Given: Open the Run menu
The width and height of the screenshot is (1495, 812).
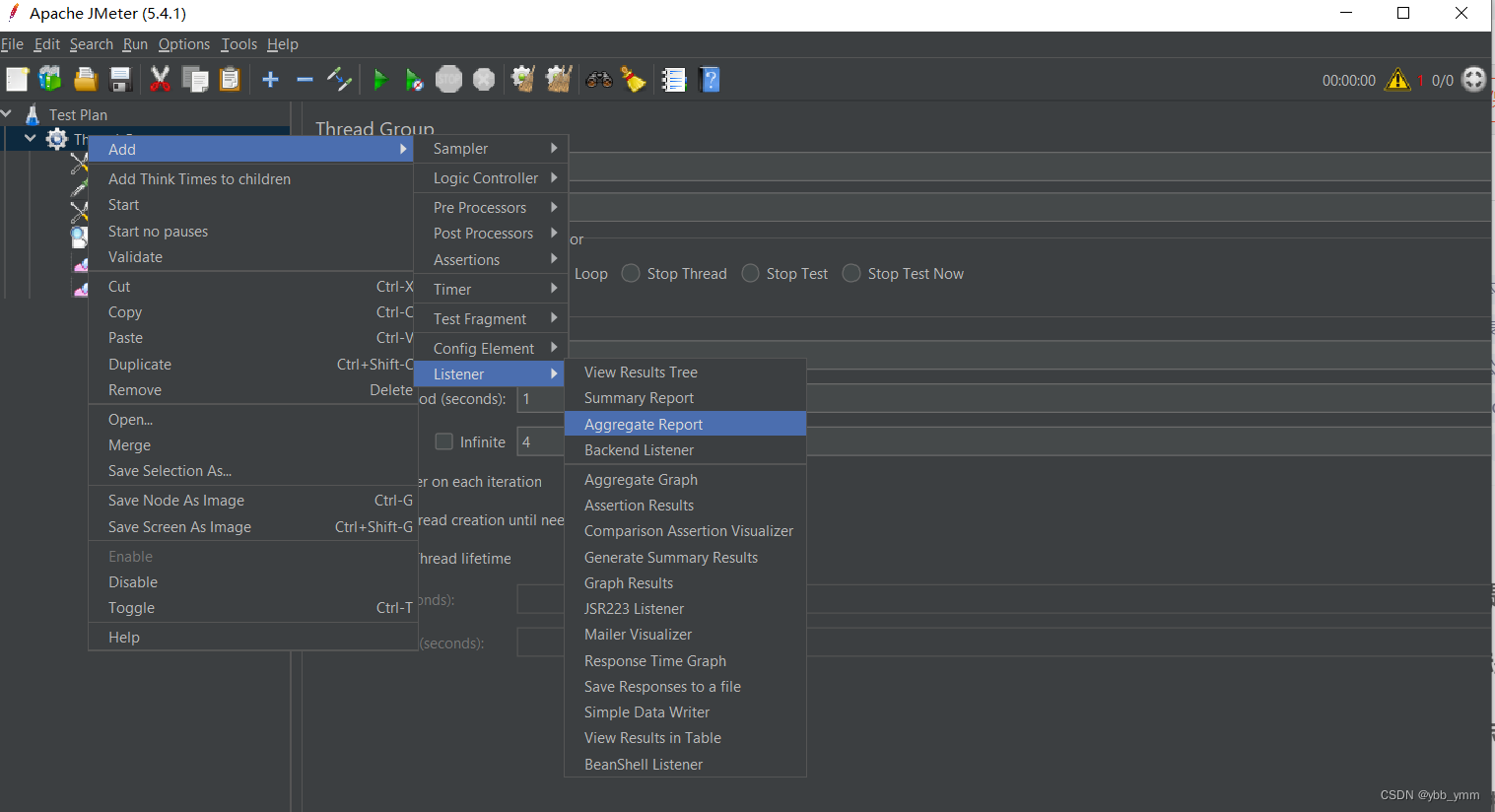Looking at the screenshot, I should point(135,44).
